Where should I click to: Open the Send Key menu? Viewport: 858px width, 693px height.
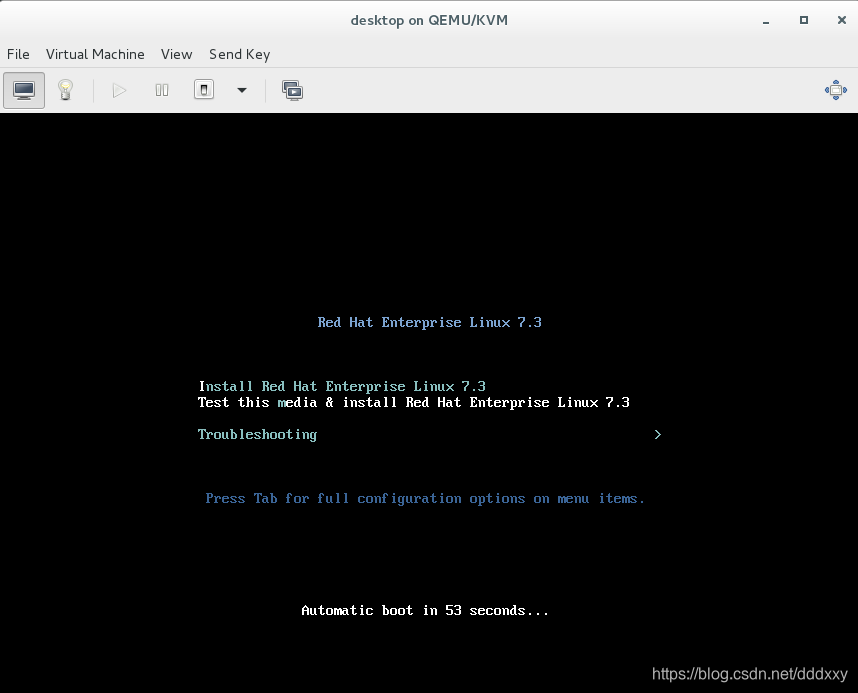tap(240, 54)
